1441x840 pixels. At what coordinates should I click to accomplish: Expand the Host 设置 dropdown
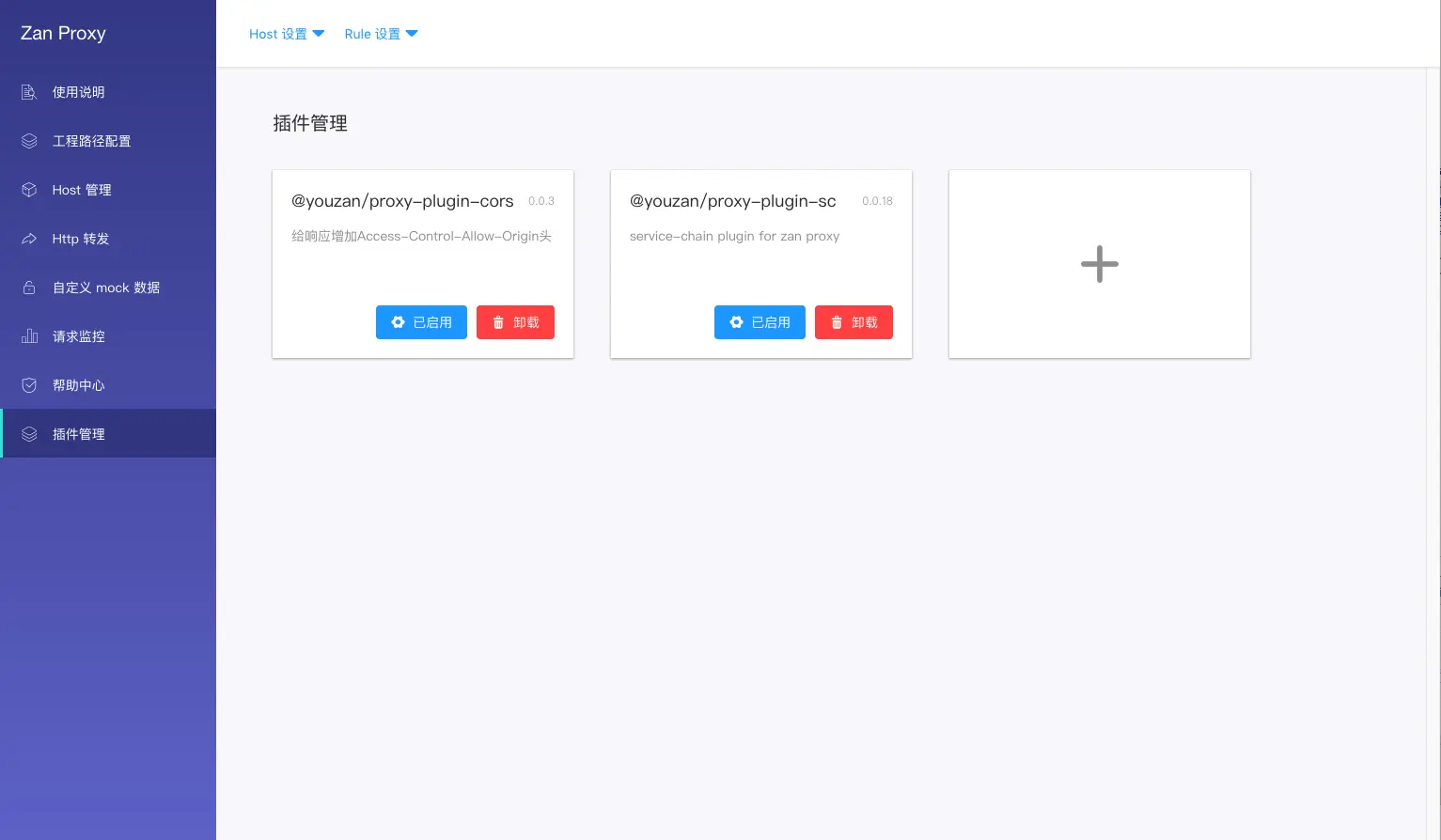[287, 34]
